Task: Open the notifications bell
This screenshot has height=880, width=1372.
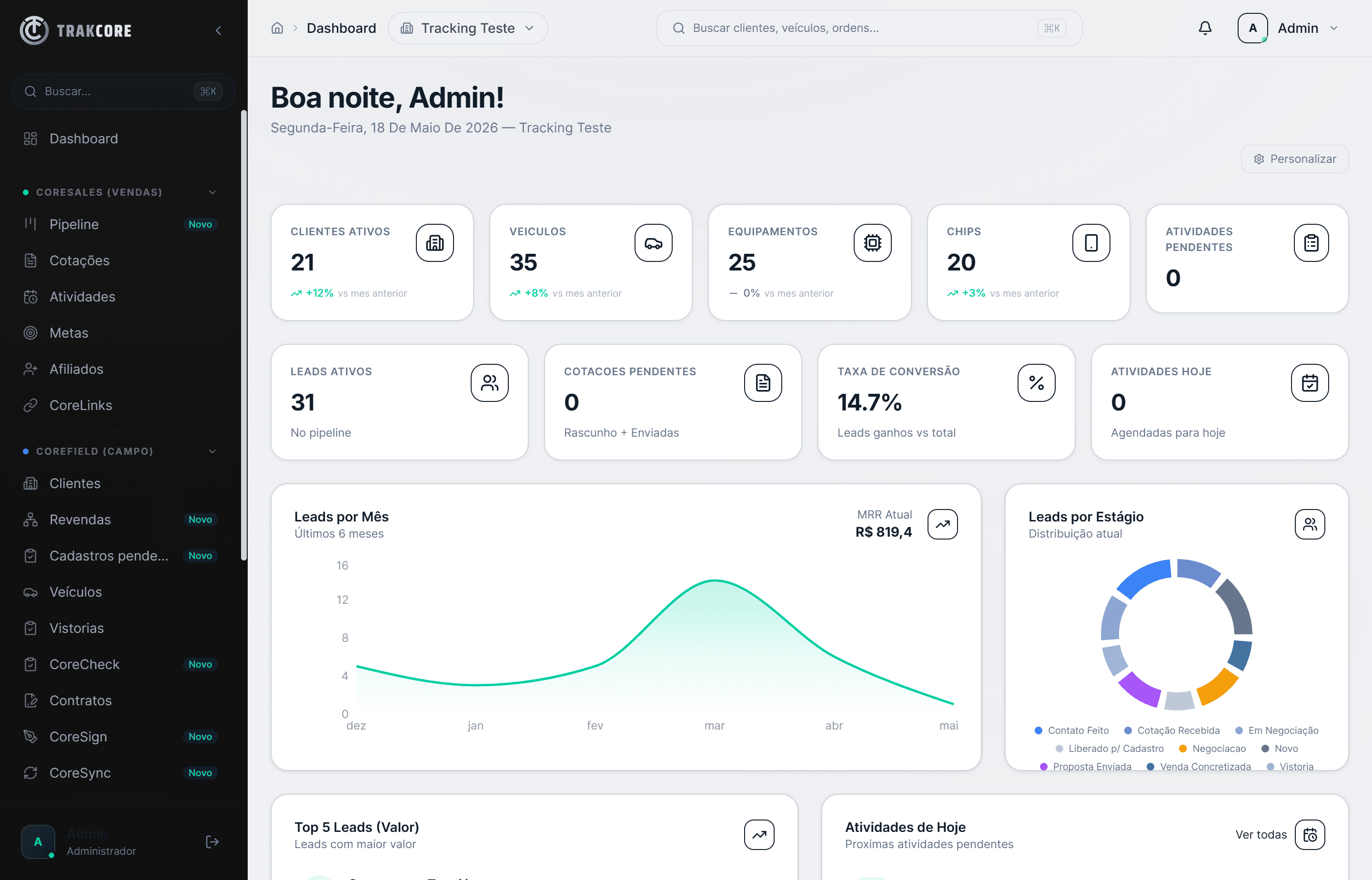Action: pos(1205,28)
